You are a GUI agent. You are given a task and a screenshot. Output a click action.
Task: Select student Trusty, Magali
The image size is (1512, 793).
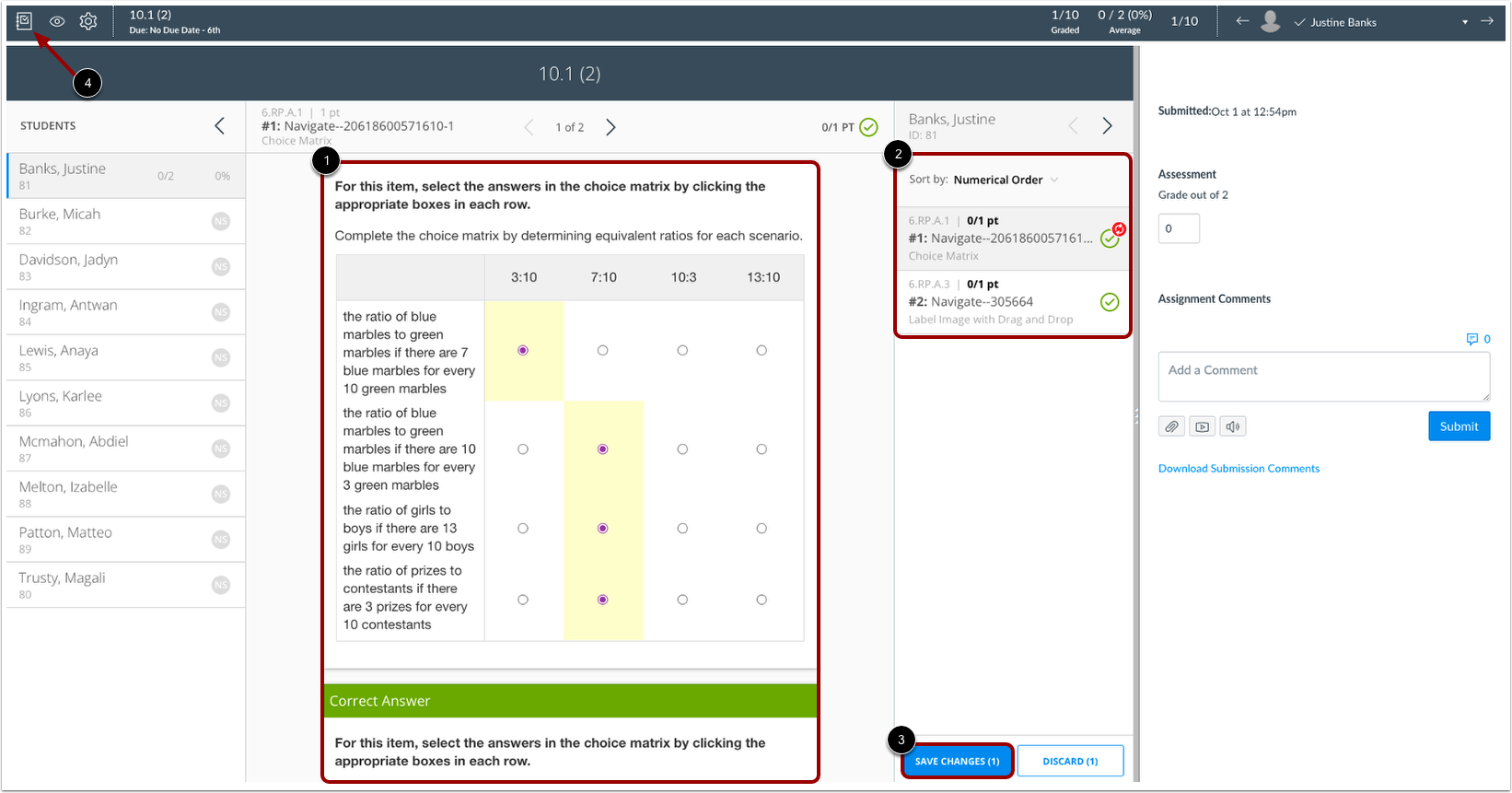click(x=126, y=585)
